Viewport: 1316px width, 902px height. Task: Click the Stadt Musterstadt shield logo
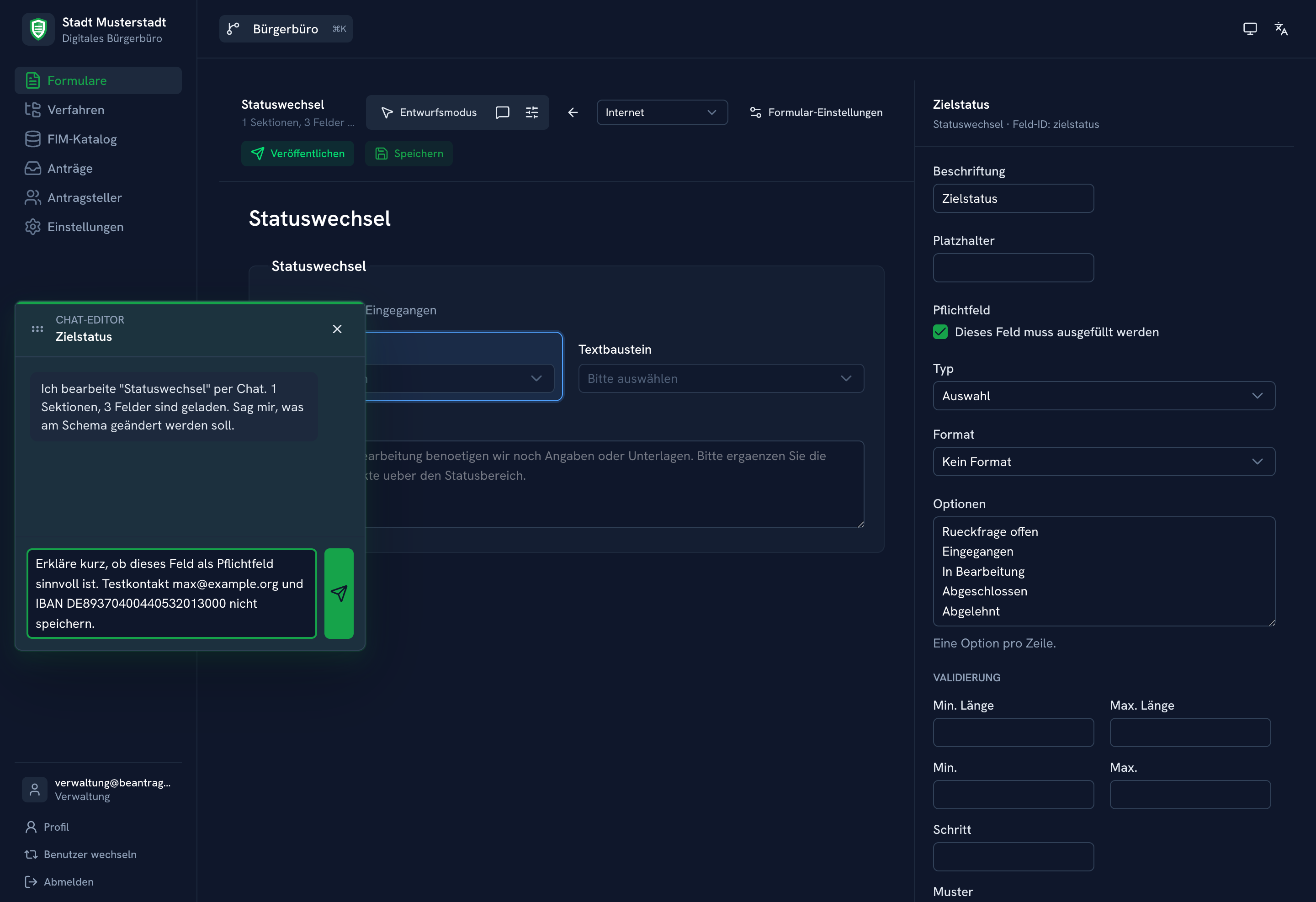[38, 29]
